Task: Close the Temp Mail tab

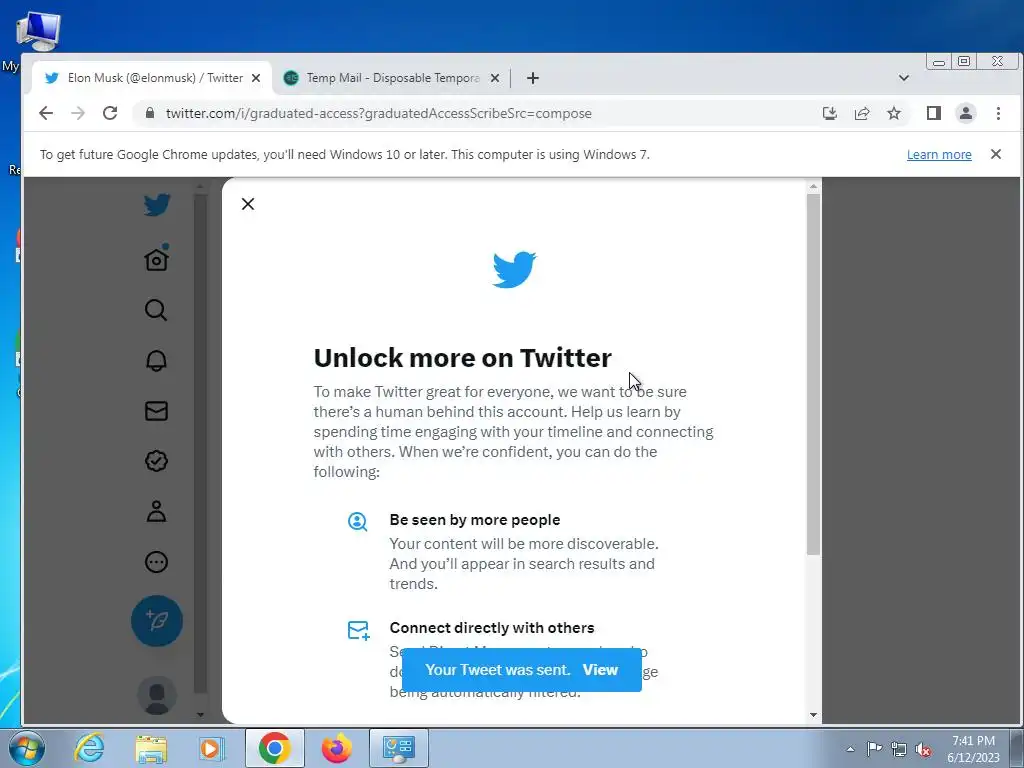Action: [x=495, y=78]
